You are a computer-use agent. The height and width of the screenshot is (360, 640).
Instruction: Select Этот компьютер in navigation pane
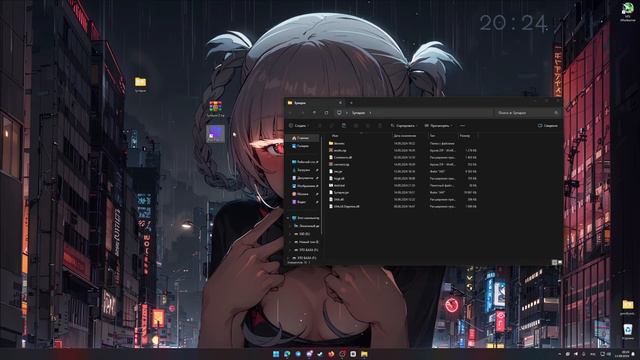tap(305, 218)
